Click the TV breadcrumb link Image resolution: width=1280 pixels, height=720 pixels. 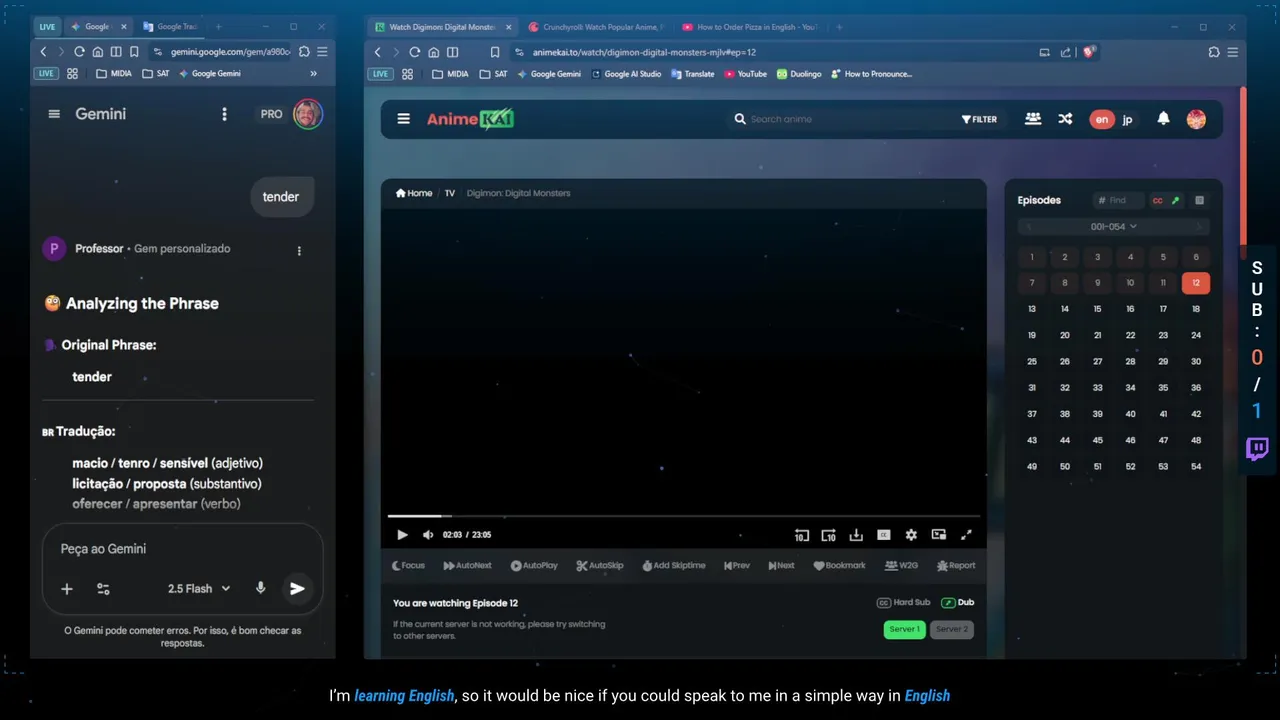[449, 193]
